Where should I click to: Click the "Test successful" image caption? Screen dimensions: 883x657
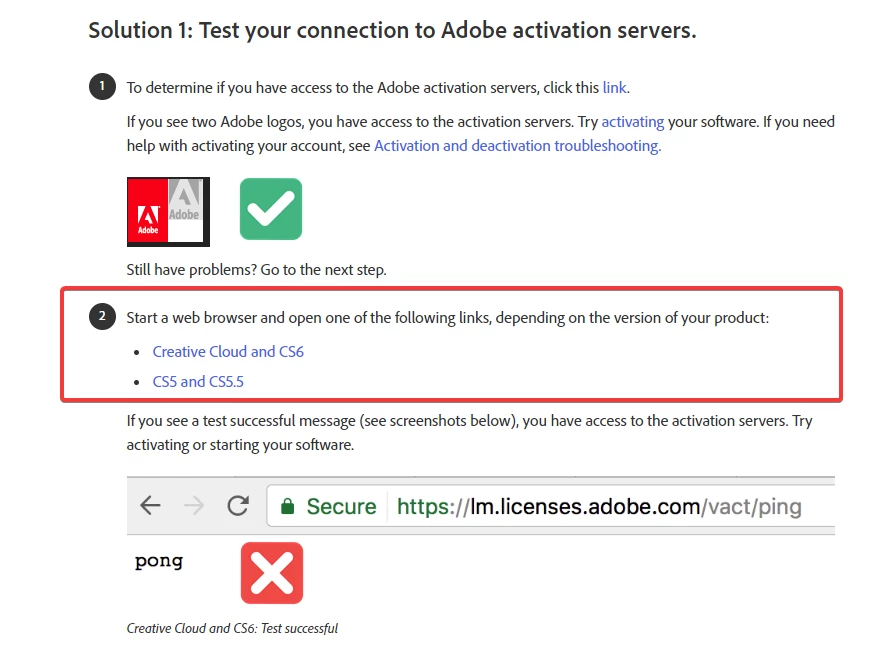pos(232,629)
